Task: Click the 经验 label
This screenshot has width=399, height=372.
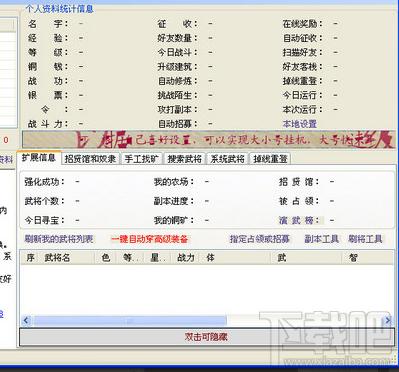Action: pyautogui.click(x=48, y=38)
